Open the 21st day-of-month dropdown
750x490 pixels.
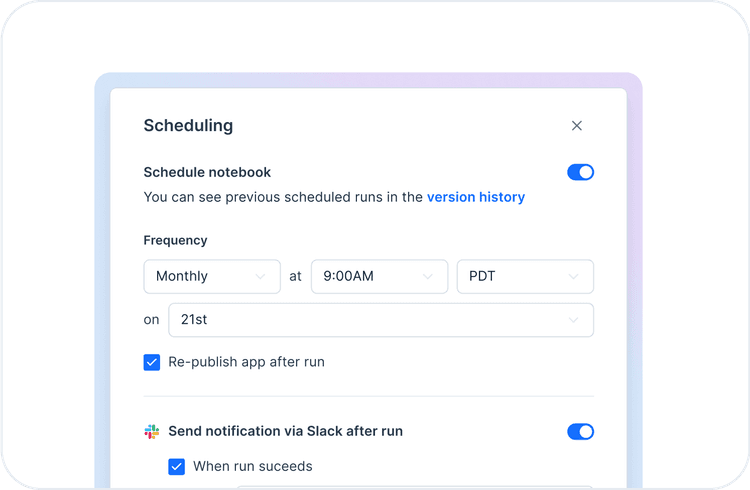point(381,320)
